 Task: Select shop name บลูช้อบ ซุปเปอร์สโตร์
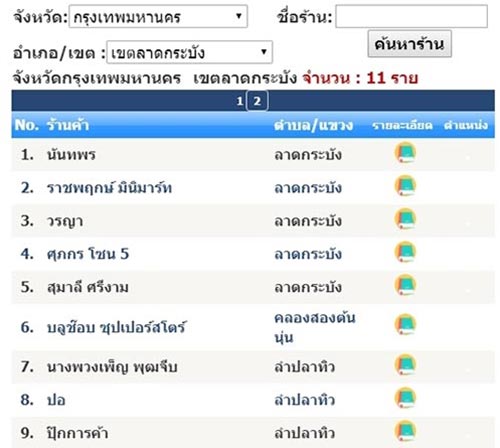point(117,327)
